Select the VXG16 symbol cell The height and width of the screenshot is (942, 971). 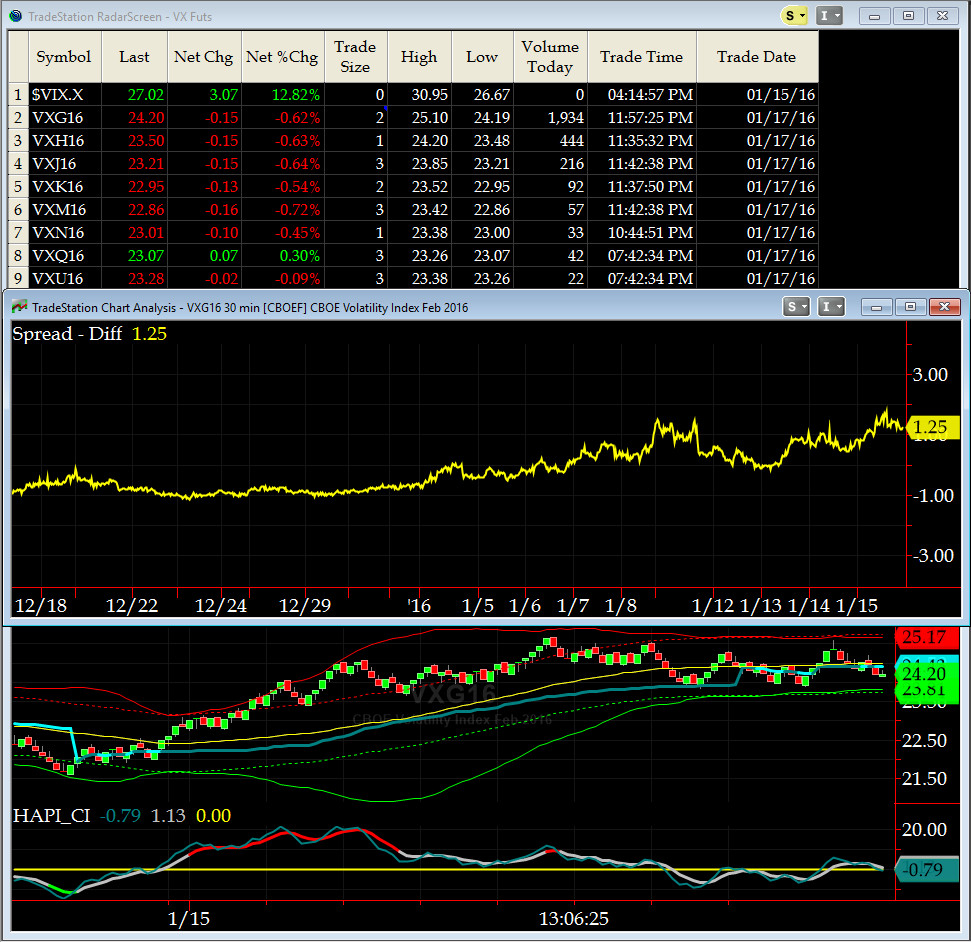coord(65,118)
